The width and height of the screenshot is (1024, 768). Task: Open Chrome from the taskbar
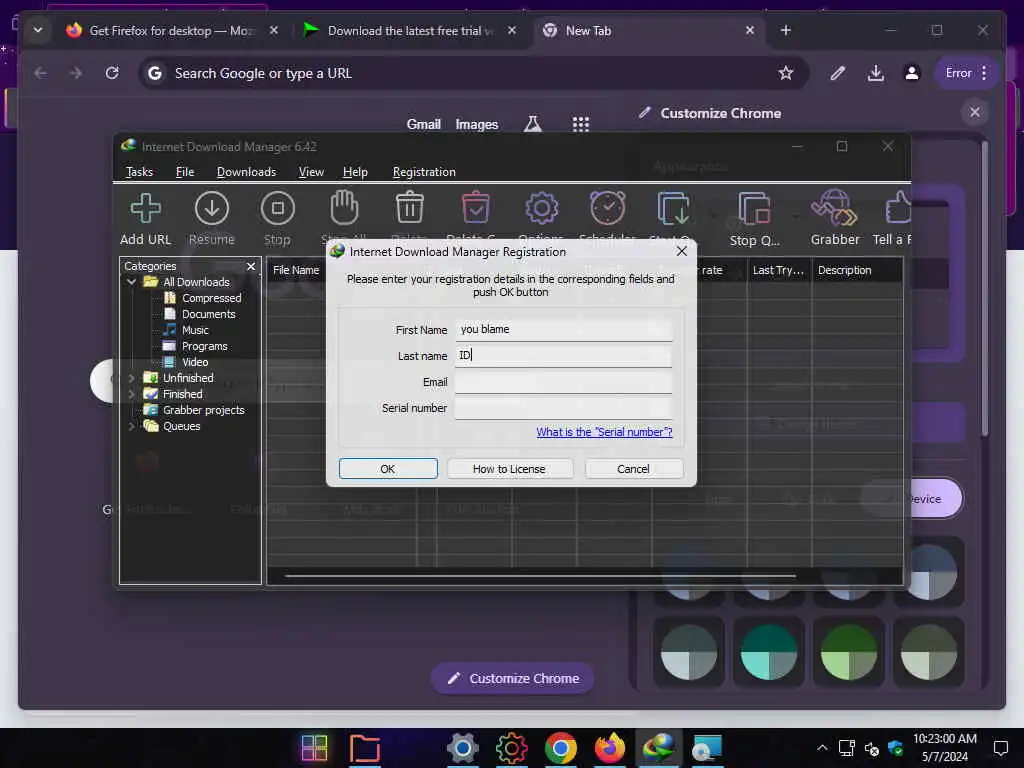pyautogui.click(x=560, y=748)
